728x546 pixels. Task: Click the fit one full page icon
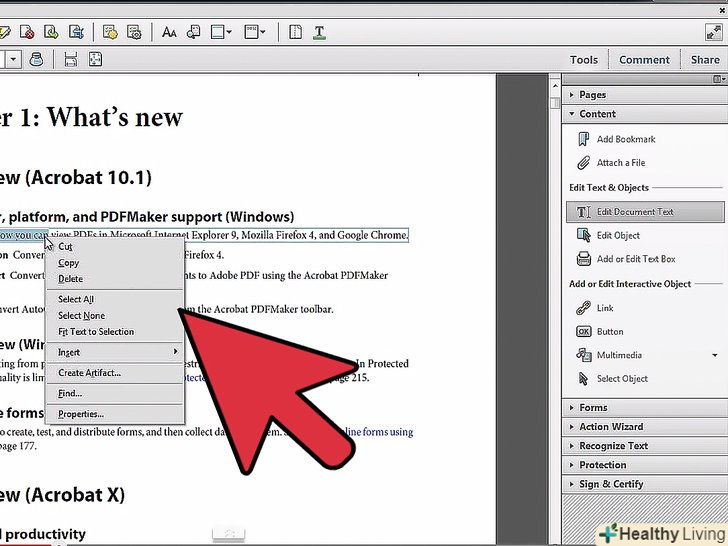[95, 59]
